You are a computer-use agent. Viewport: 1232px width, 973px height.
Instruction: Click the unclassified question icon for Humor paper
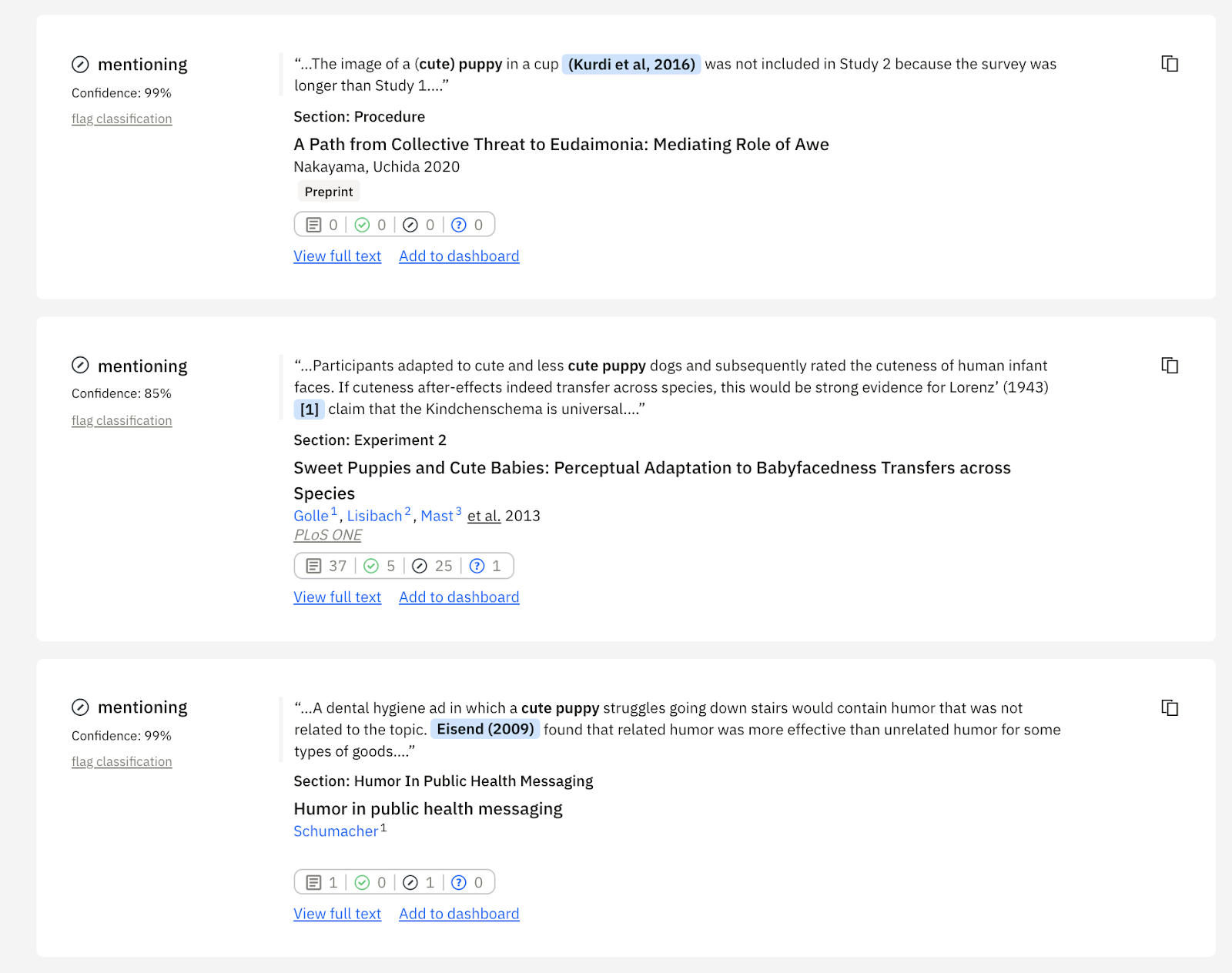459,883
